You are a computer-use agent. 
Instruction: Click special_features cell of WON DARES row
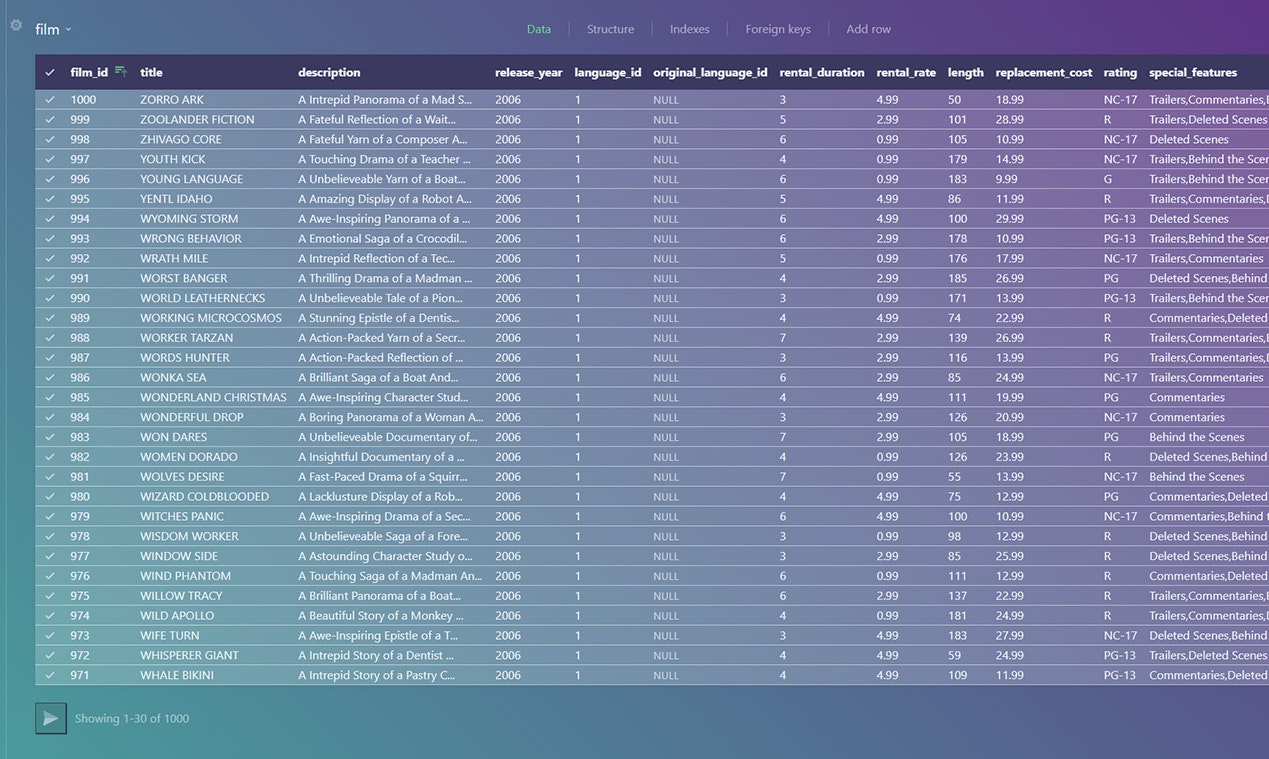(1197, 437)
